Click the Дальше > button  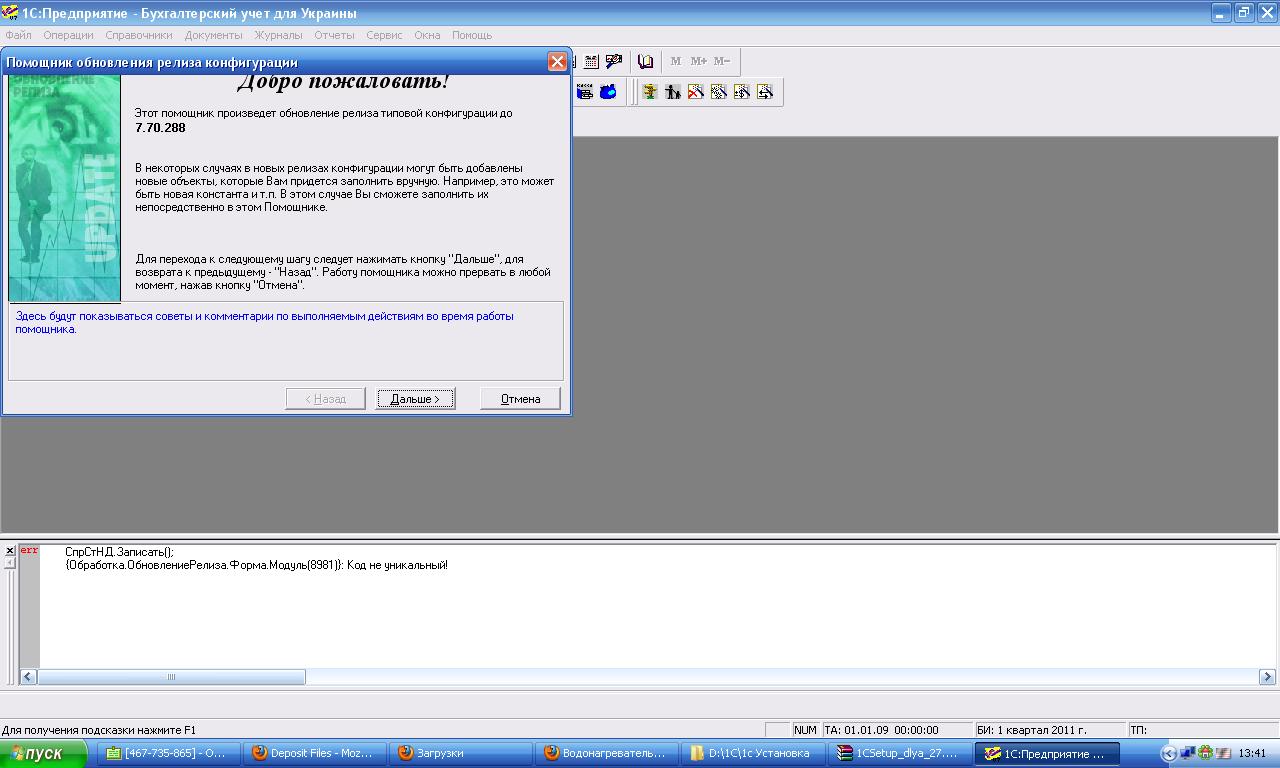coord(415,398)
